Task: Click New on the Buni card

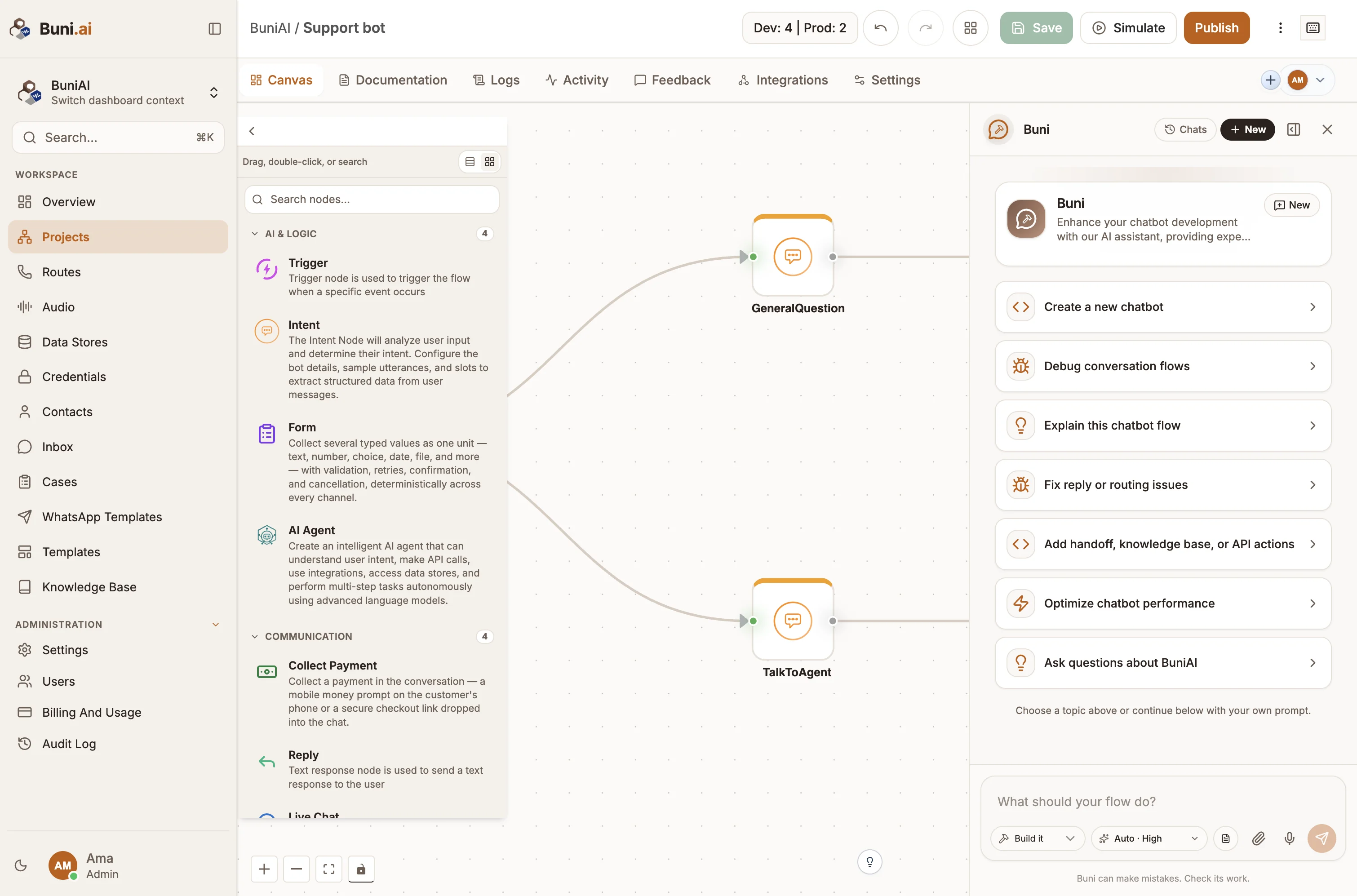Action: 1291,205
